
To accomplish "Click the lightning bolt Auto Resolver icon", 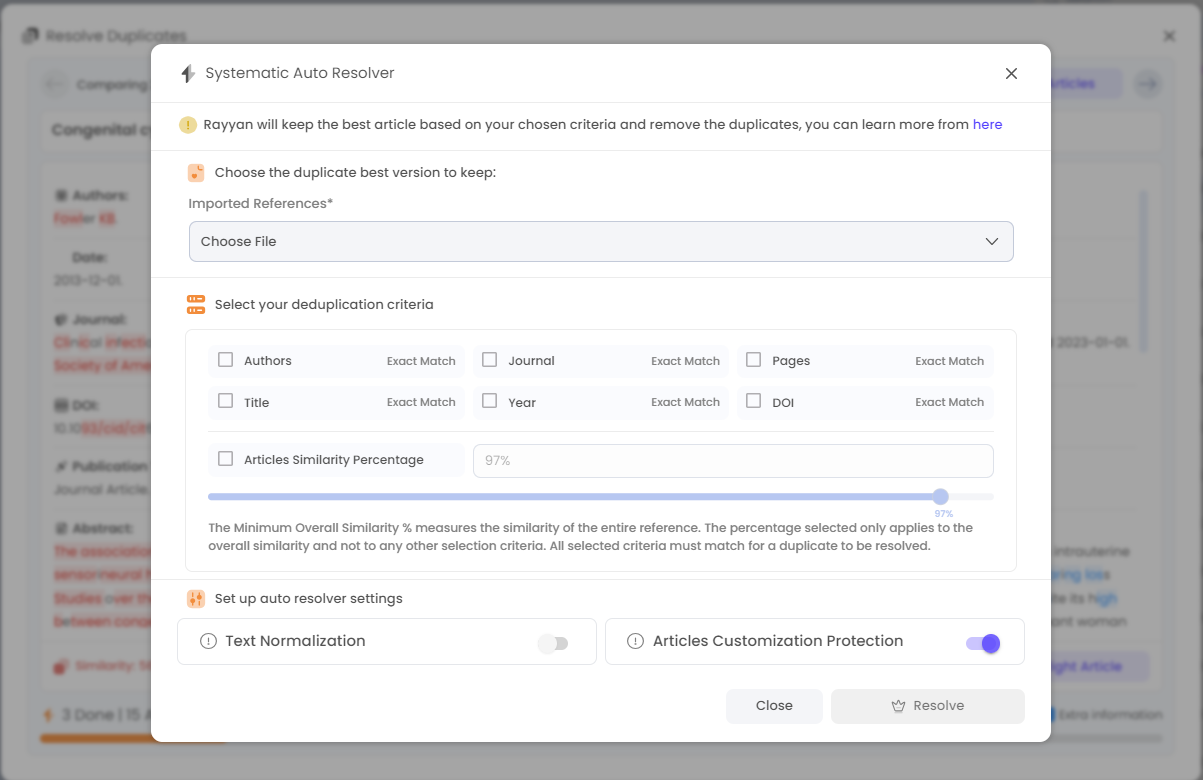I will [x=187, y=73].
